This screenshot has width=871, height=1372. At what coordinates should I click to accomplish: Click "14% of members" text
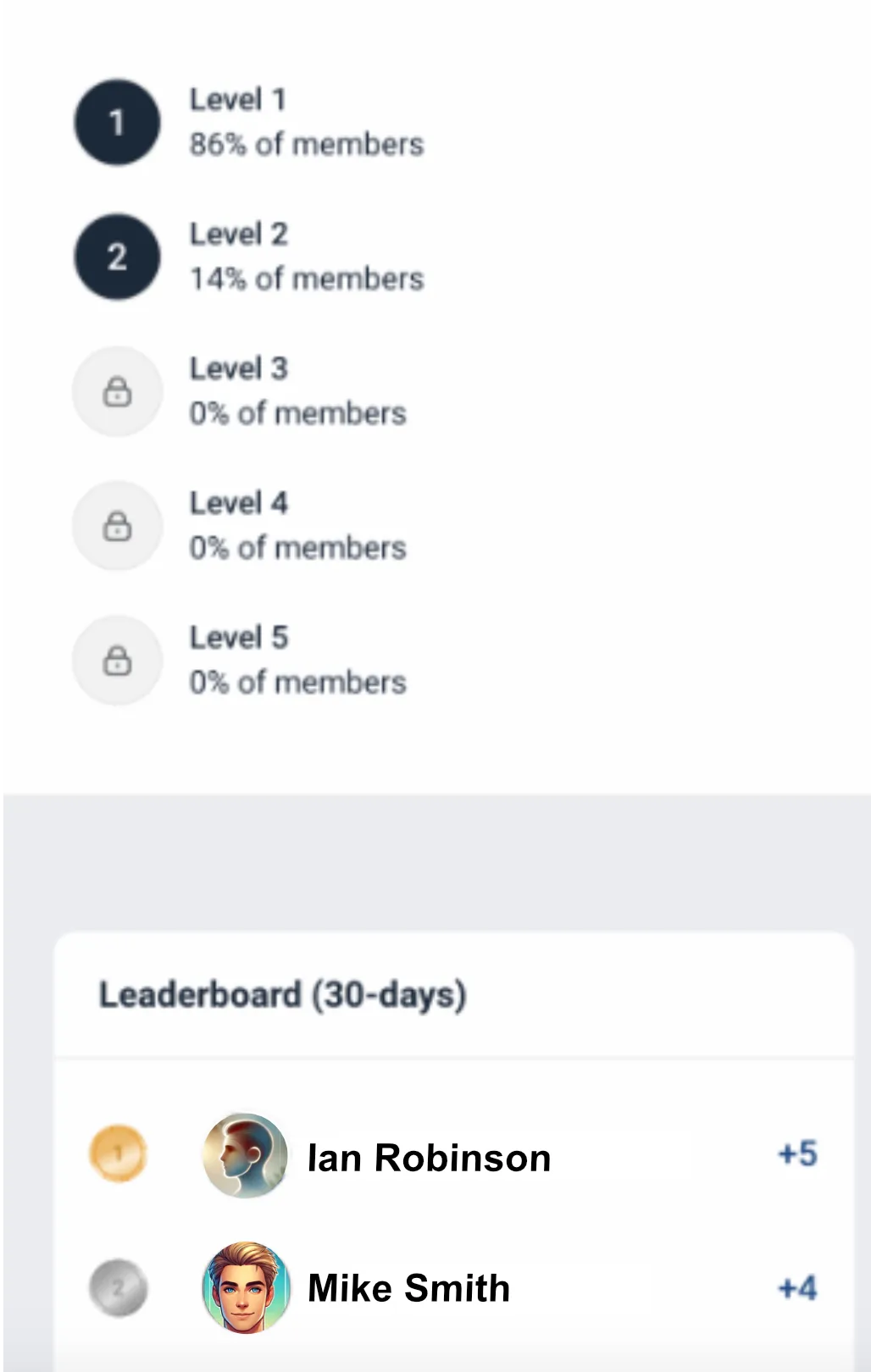click(x=306, y=279)
